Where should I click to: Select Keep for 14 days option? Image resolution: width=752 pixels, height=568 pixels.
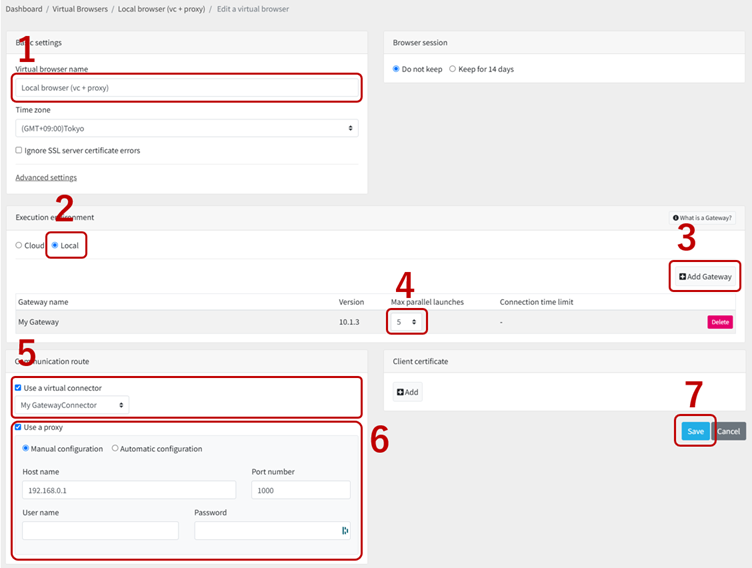[x=452, y=69]
